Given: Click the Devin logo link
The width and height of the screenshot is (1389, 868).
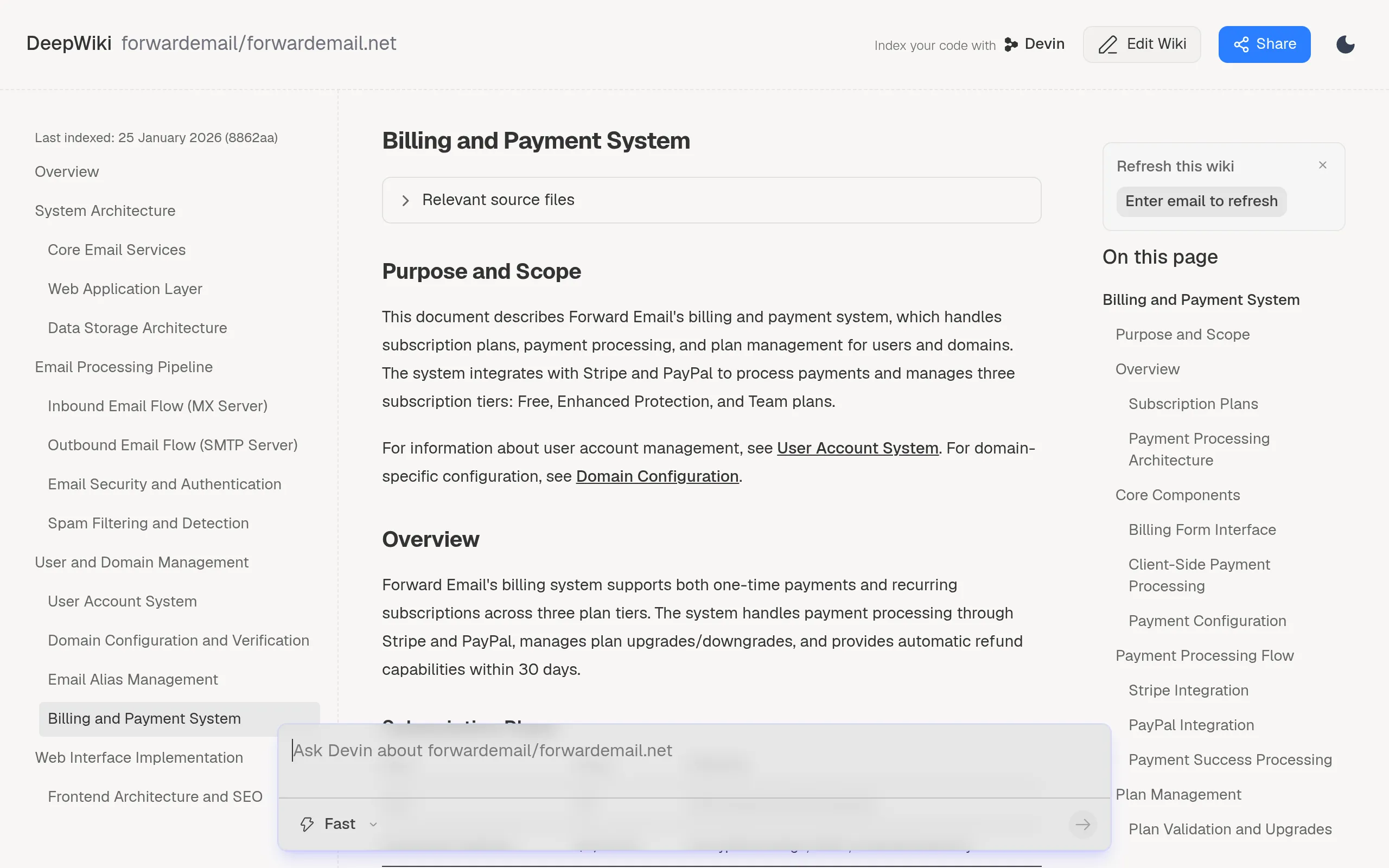Looking at the screenshot, I should [1034, 44].
